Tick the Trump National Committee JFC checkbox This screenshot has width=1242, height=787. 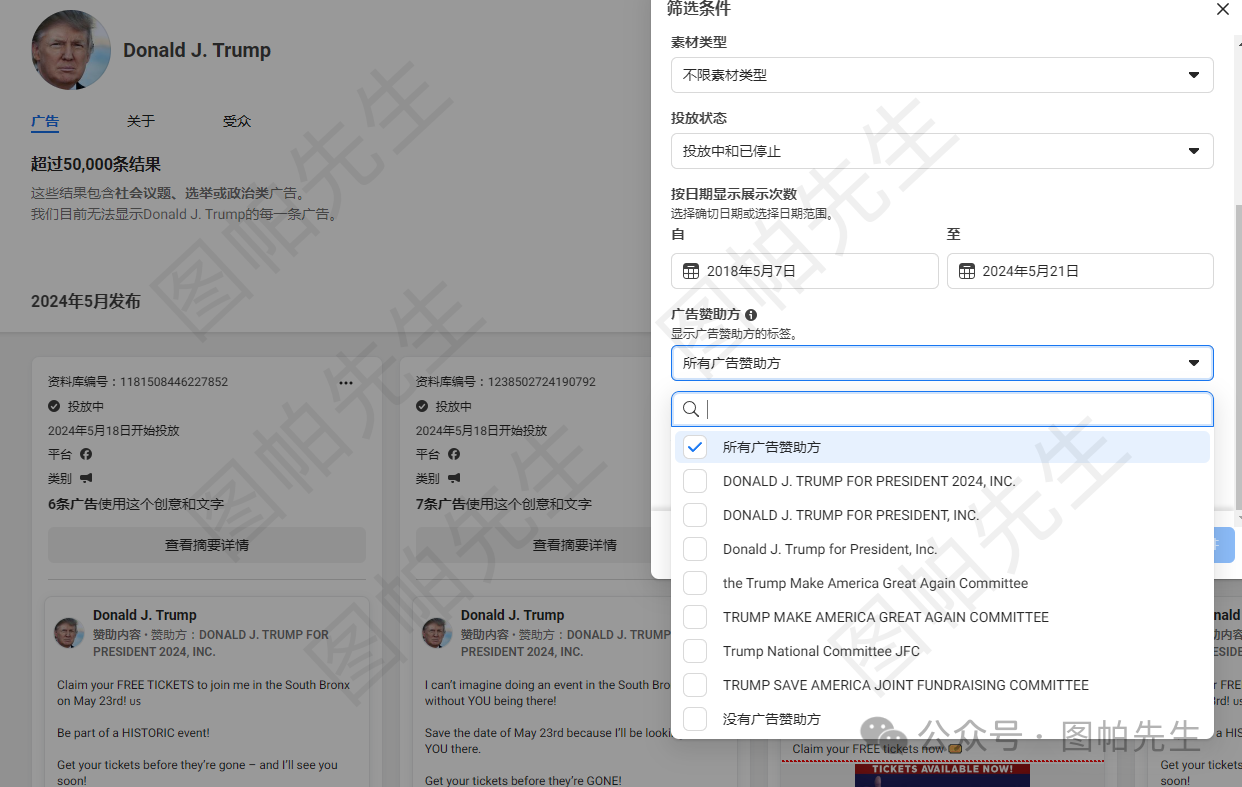[x=695, y=651]
